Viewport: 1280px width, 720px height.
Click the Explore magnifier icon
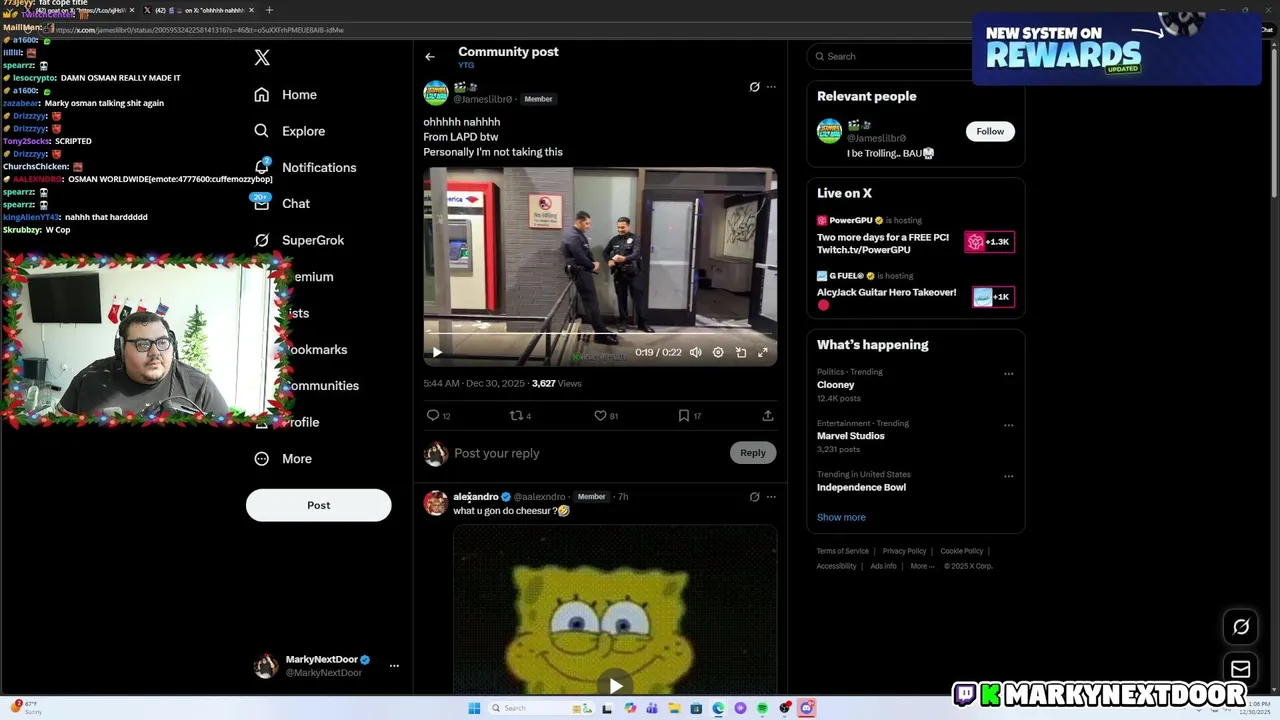click(x=262, y=131)
